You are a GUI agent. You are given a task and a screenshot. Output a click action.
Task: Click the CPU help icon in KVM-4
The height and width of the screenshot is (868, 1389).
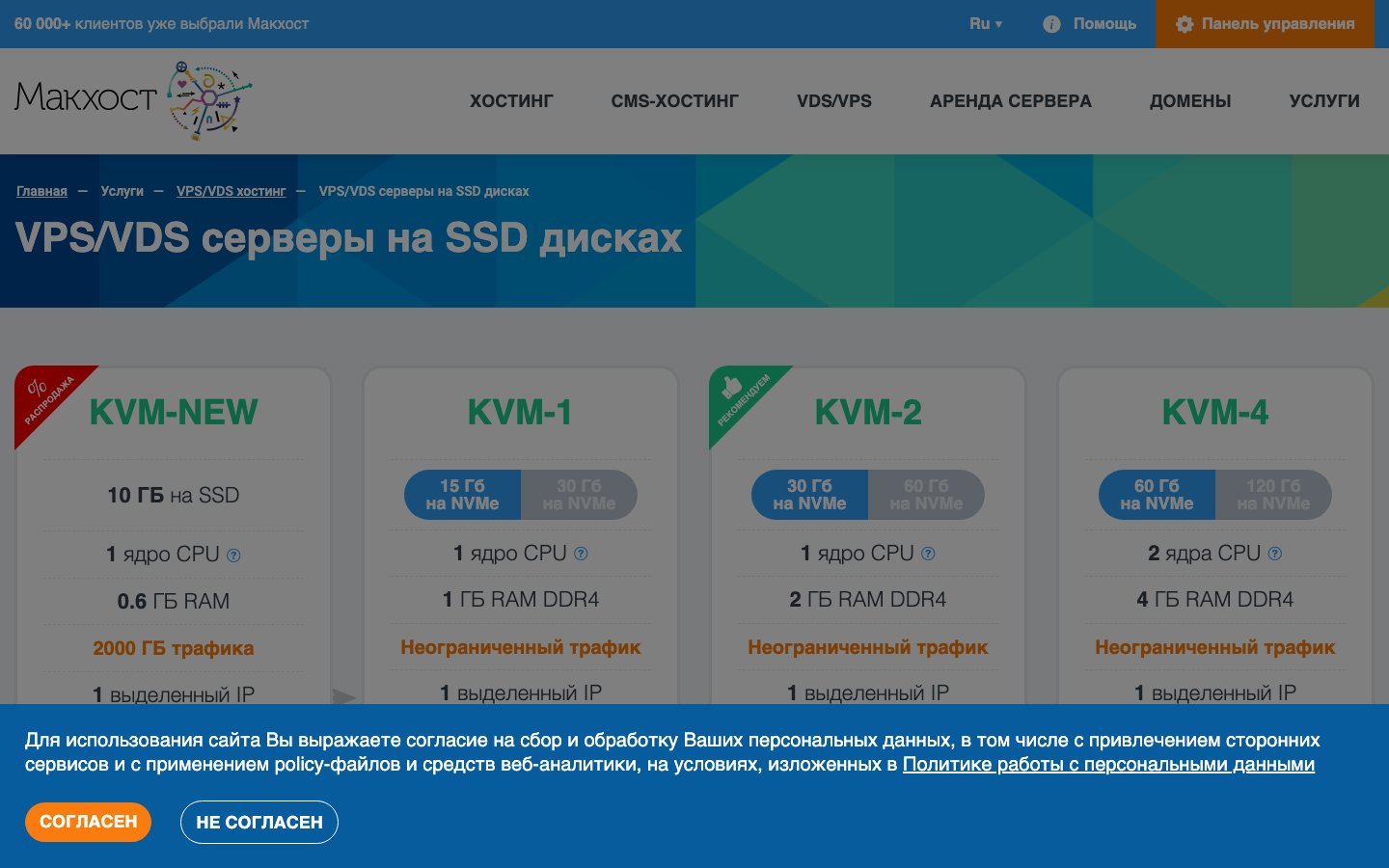click(x=1275, y=554)
